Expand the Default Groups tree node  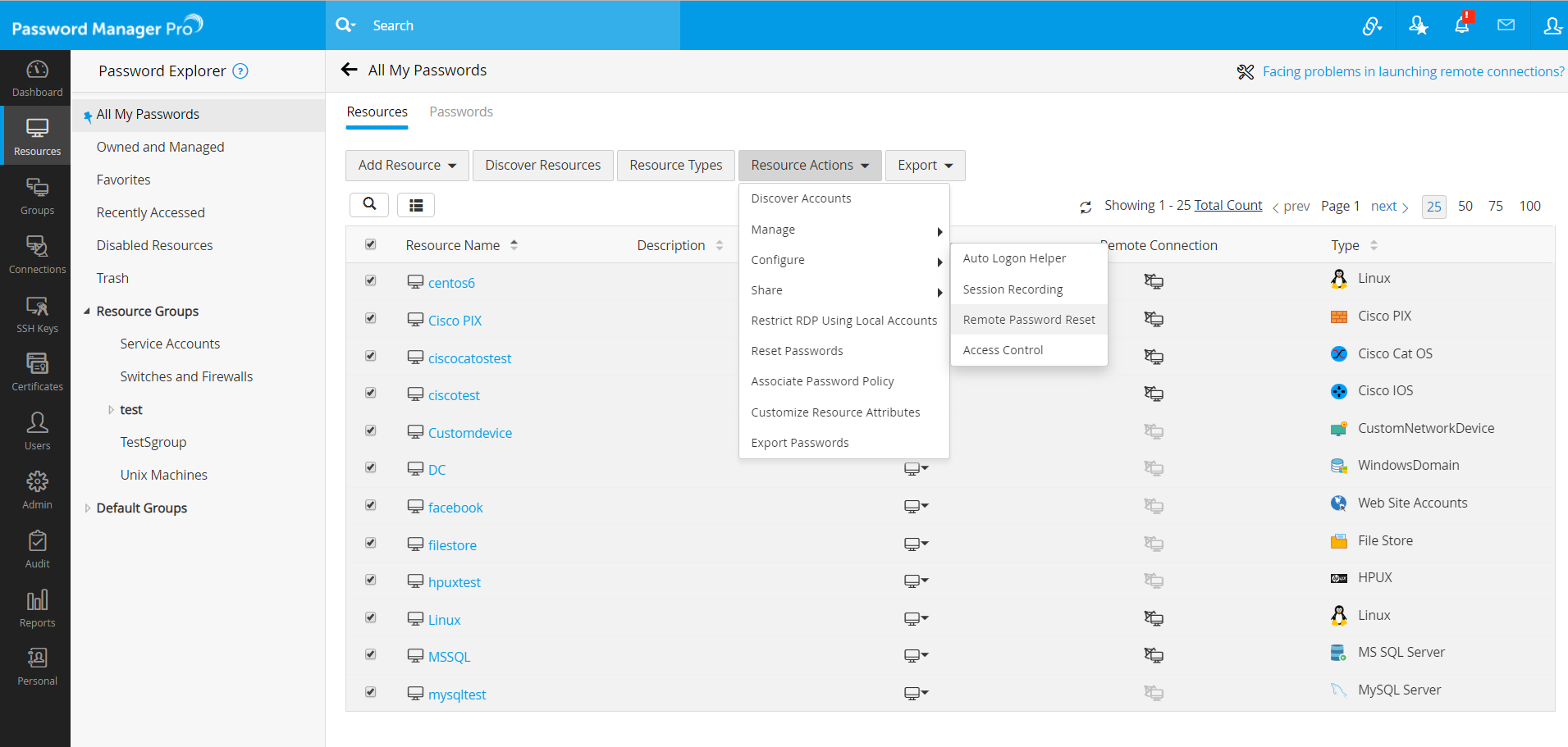pyautogui.click(x=88, y=508)
